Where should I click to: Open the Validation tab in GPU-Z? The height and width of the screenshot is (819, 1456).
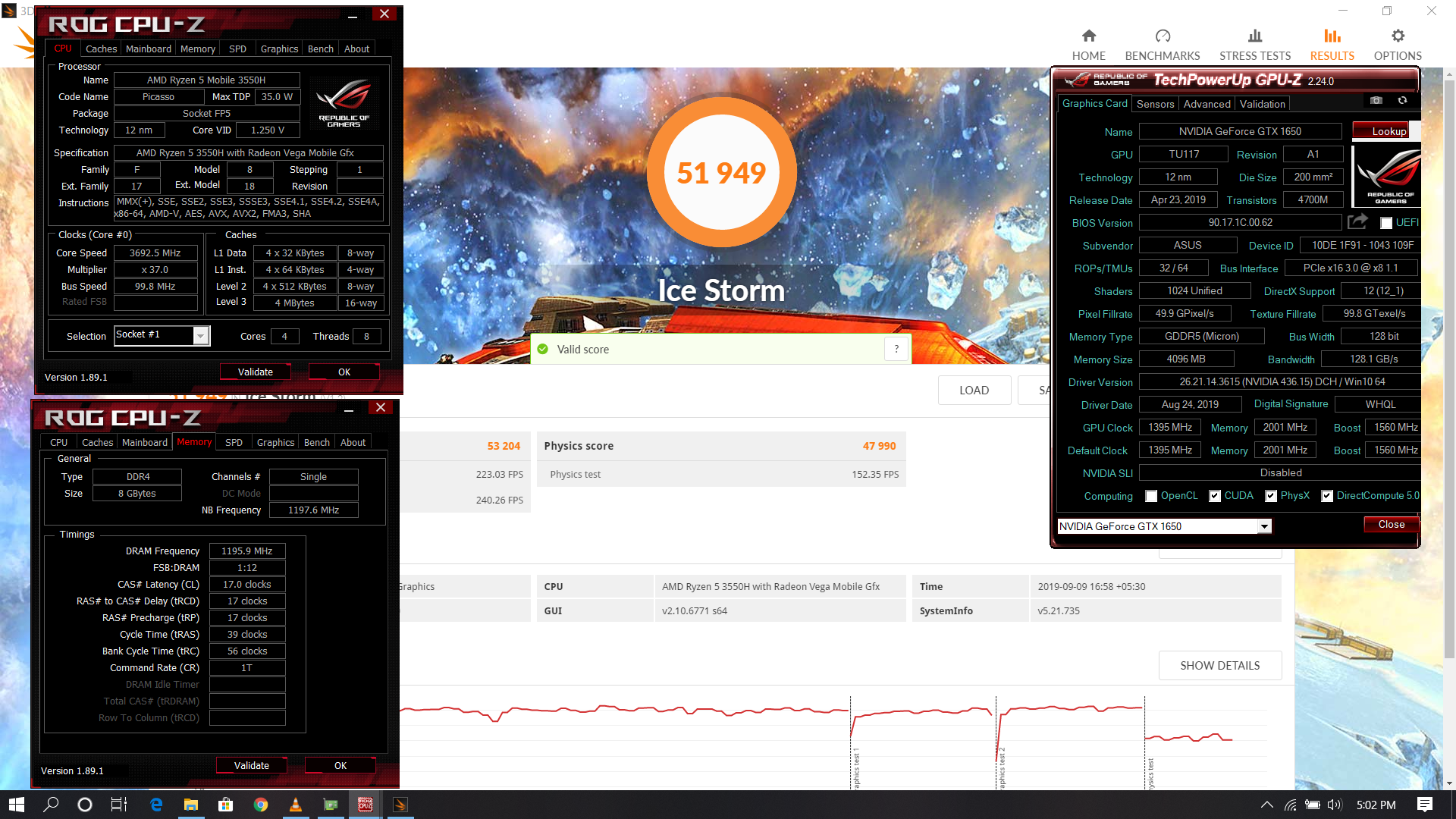(1263, 104)
